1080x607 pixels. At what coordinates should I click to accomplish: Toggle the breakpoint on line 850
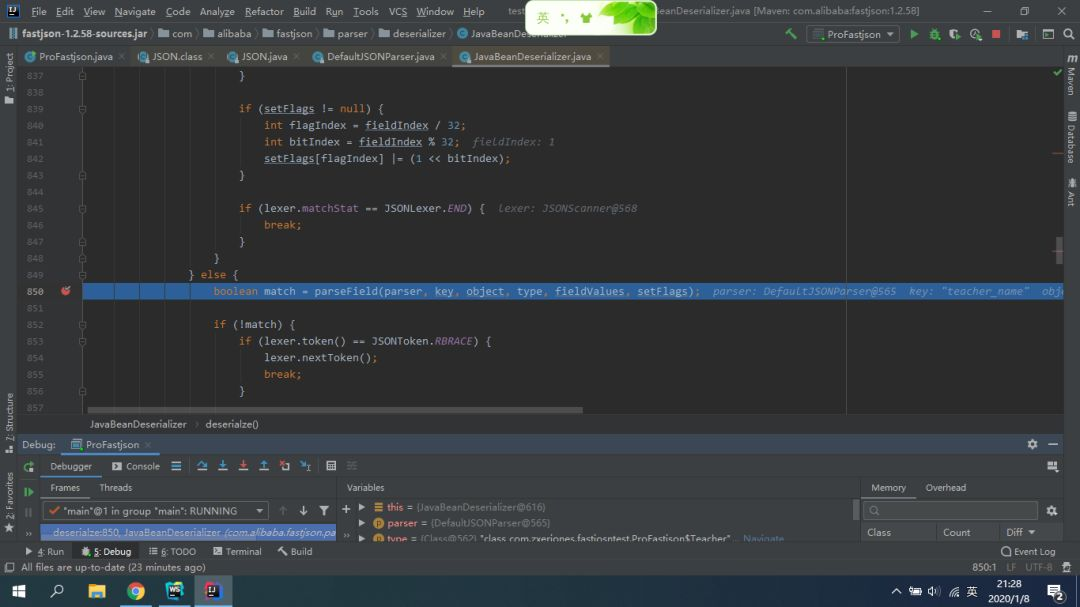(x=65, y=291)
